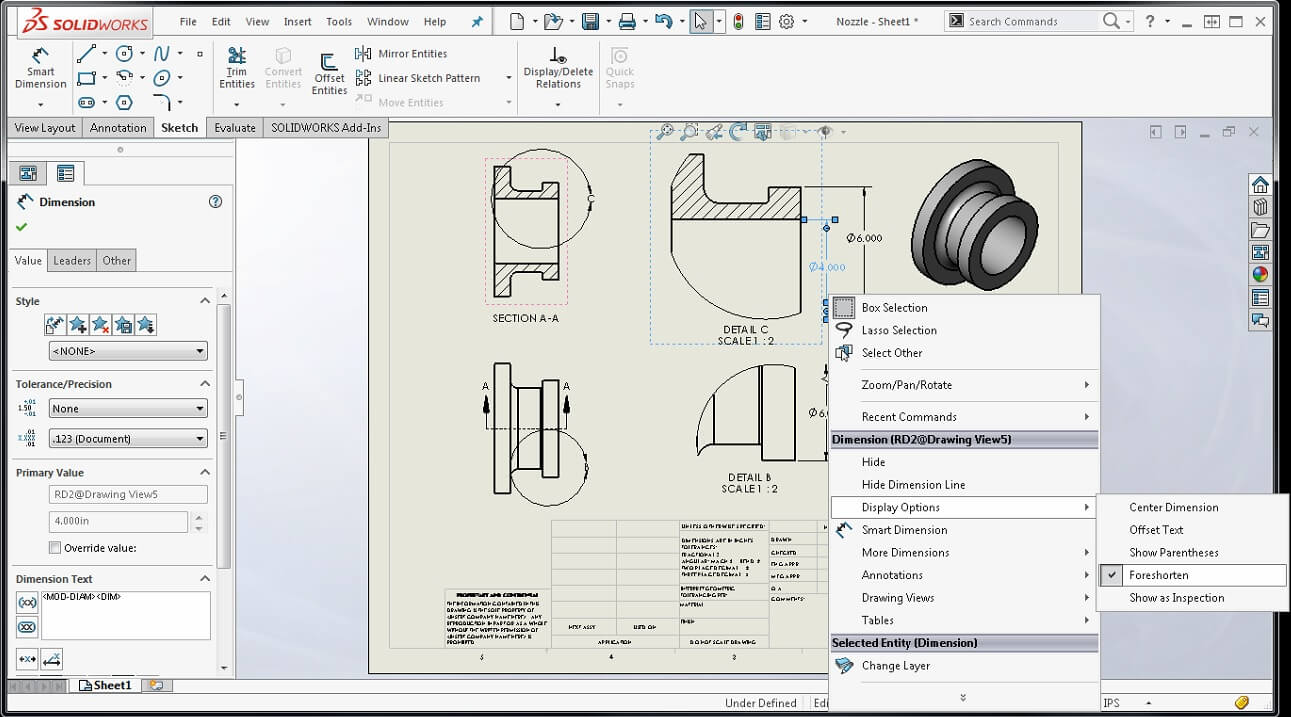The width and height of the screenshot is (1291, 717).
Task: Expand the precision .123 (Document) dropdown
Action: click(128, 439)
